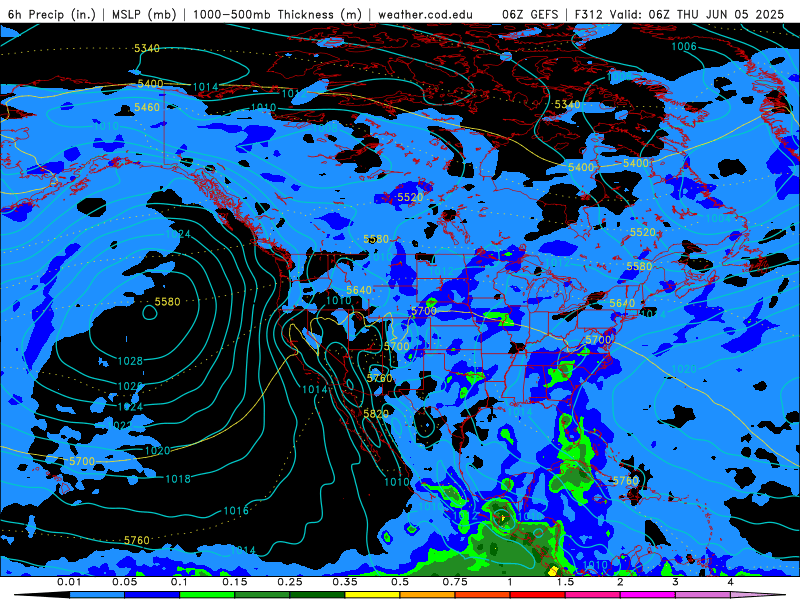Click the 0.05 value on the precip scale
Screen dimensions: 800x600
(124, 582)
